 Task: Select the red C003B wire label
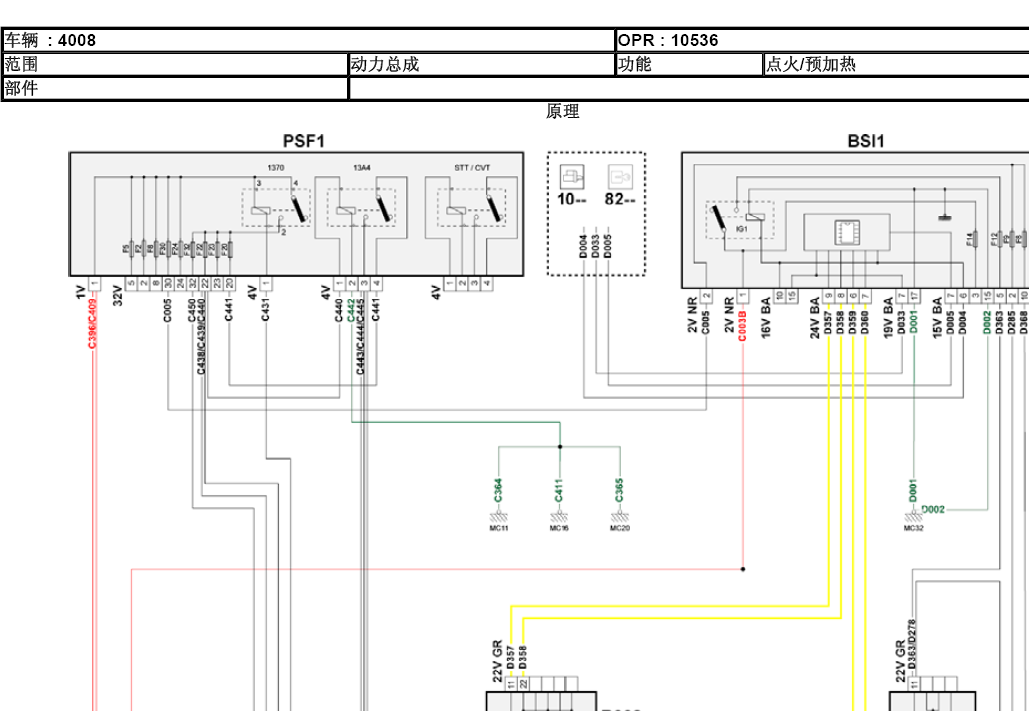pos(742,324)
